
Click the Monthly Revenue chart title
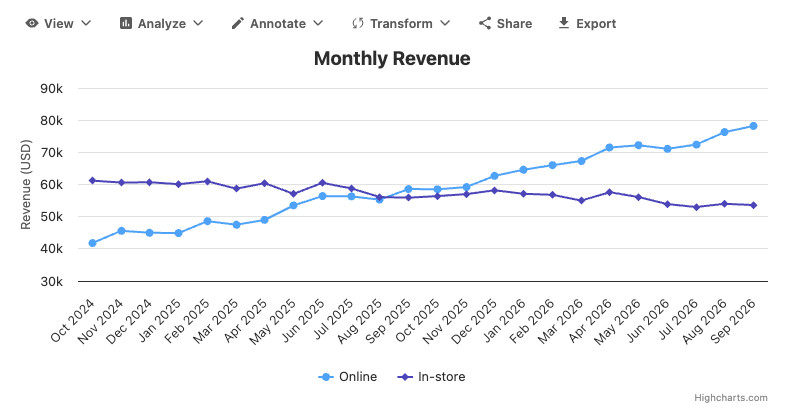(392, 59)
